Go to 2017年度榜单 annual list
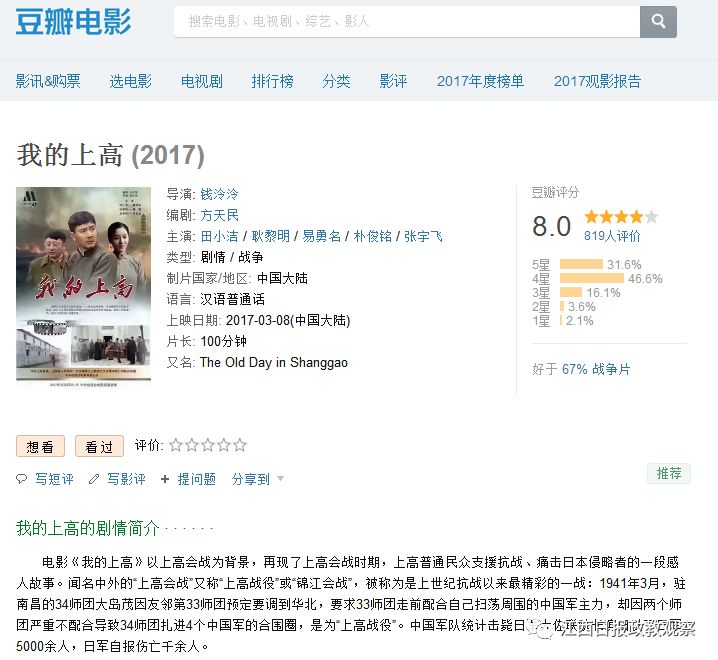Viewport: 718px width, 660px height. point(480,81)
